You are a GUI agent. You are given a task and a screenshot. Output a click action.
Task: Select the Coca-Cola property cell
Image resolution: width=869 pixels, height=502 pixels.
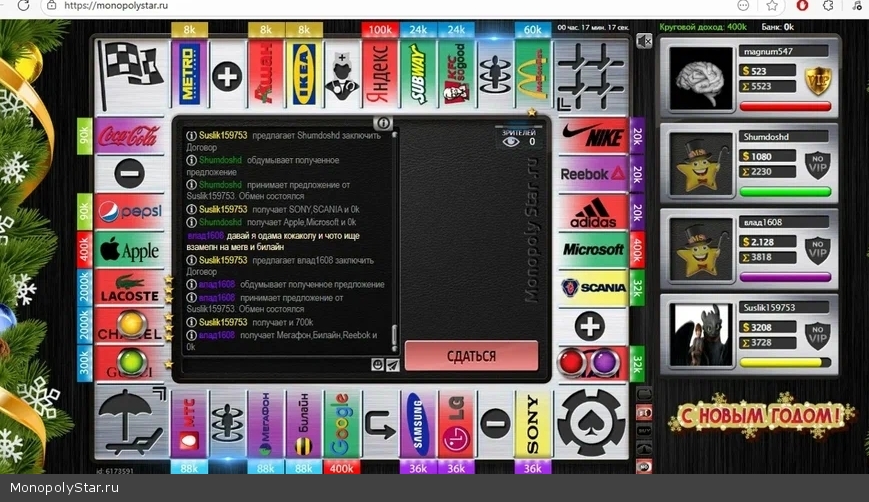(x=130, y=135)
